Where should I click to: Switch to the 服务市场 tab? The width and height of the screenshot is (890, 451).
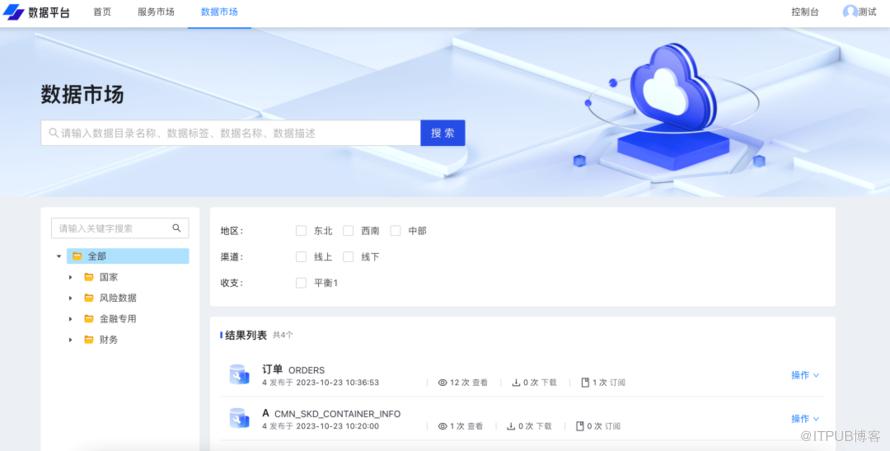(x=156, y=12)
